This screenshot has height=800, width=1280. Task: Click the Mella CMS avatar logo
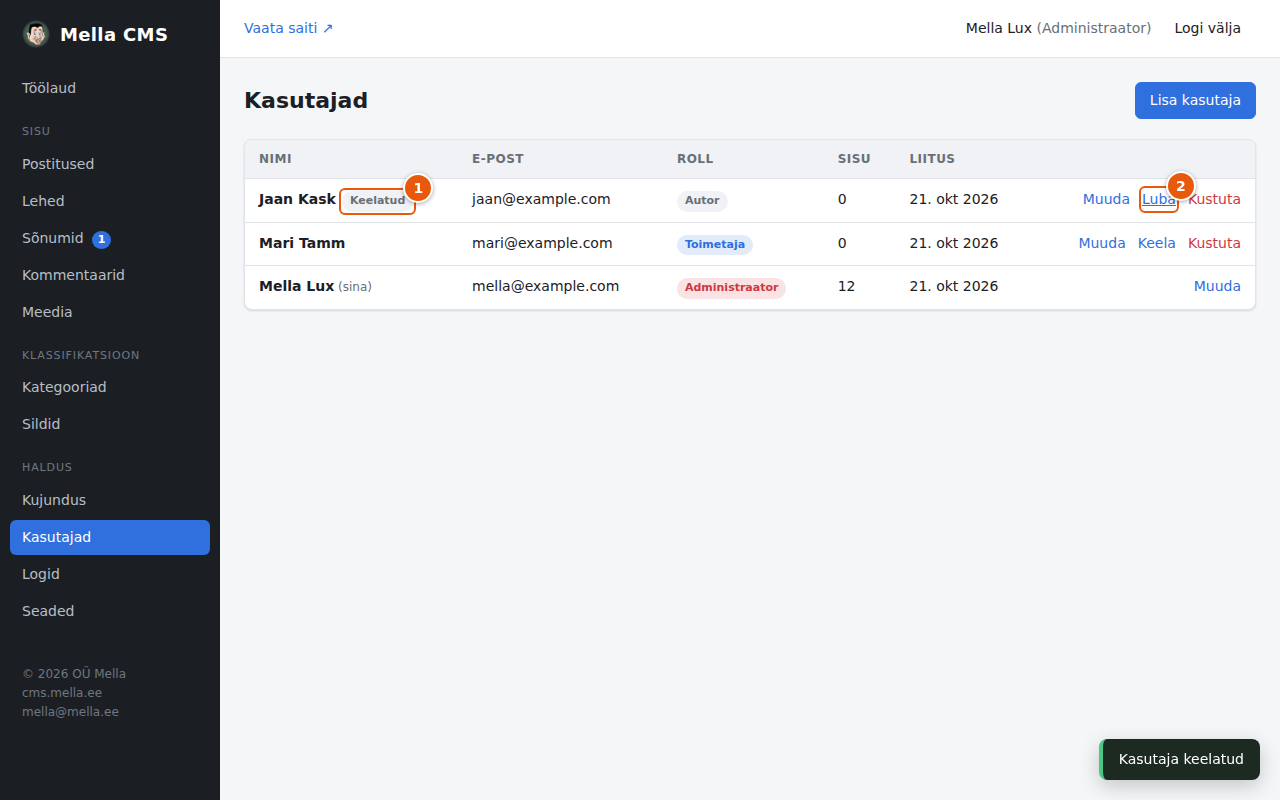(36, 34)
